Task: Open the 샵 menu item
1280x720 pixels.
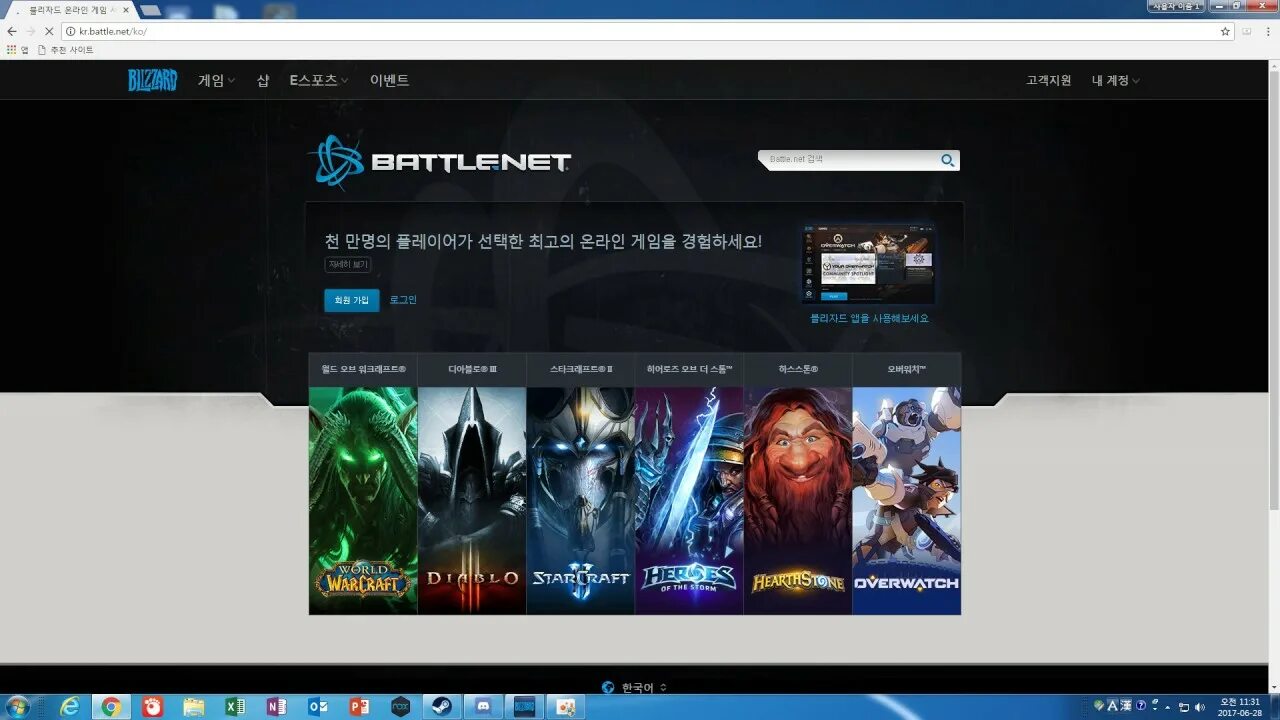Action: (263, 80)
